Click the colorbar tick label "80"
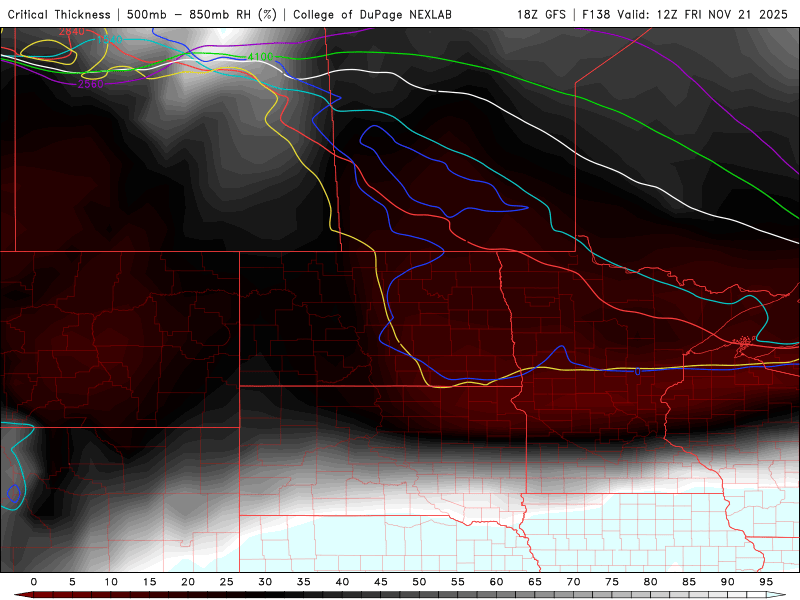 (650, 582)
